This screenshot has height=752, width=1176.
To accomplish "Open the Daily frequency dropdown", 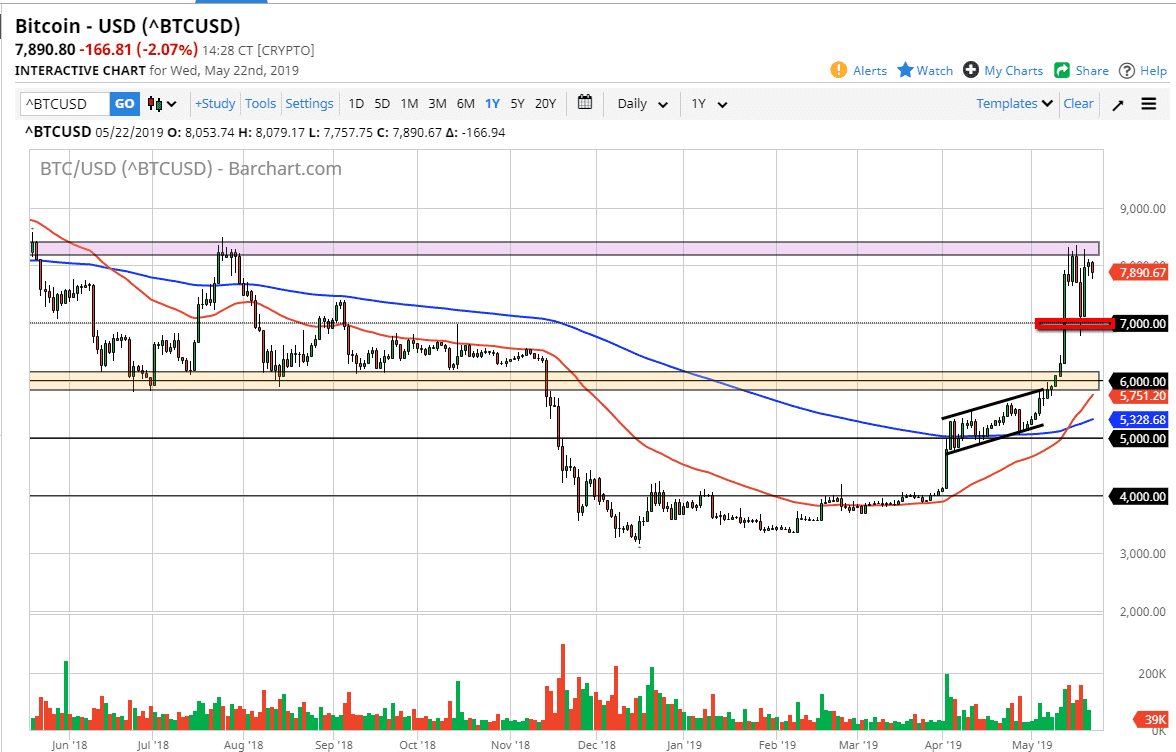I will (x=640, y=103).
